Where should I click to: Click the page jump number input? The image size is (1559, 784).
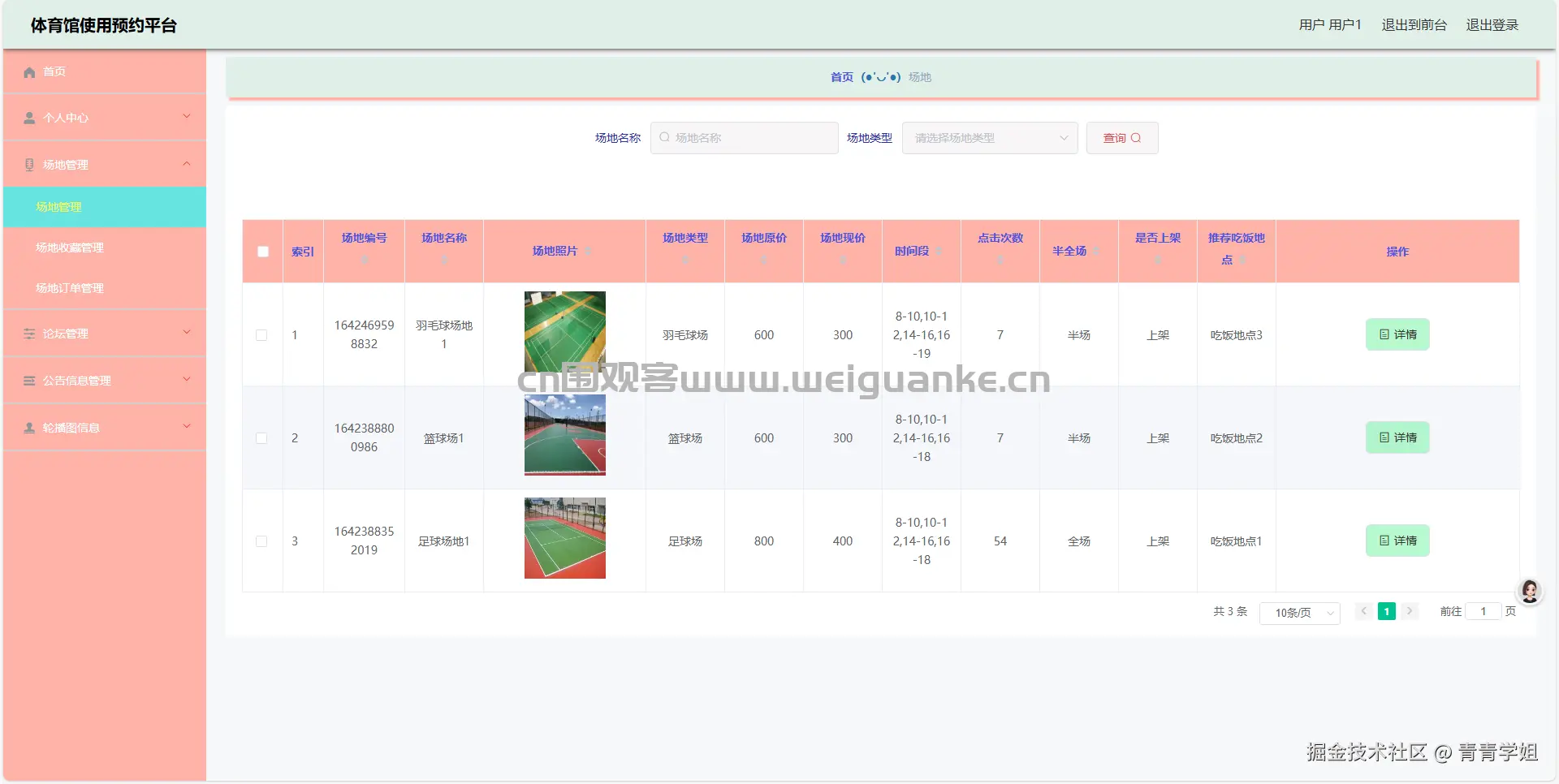(x=1483, y=611)
